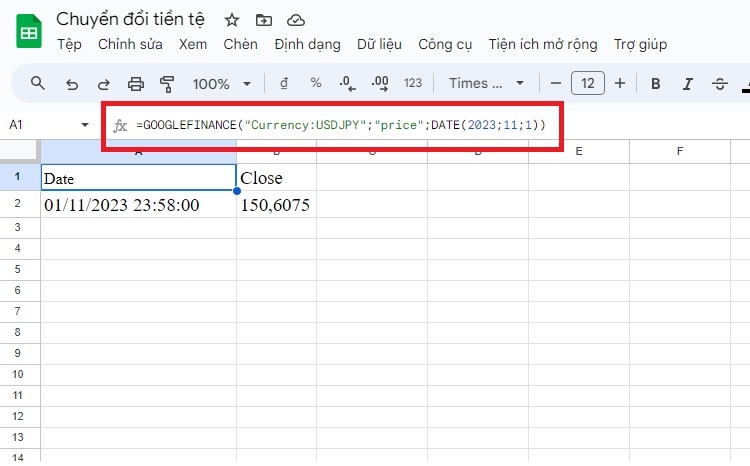This screenshot has width=750, height=466.
Task: Open the Xem menu
Action: point(193,44)
